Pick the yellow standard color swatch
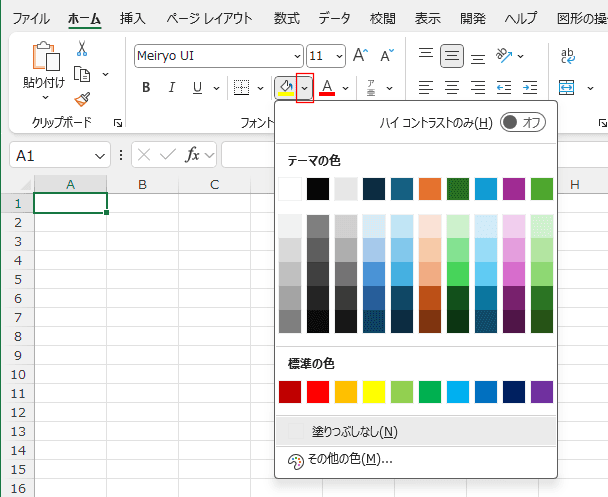Screen dimensions: 608x497 click(x=374, y=391)
